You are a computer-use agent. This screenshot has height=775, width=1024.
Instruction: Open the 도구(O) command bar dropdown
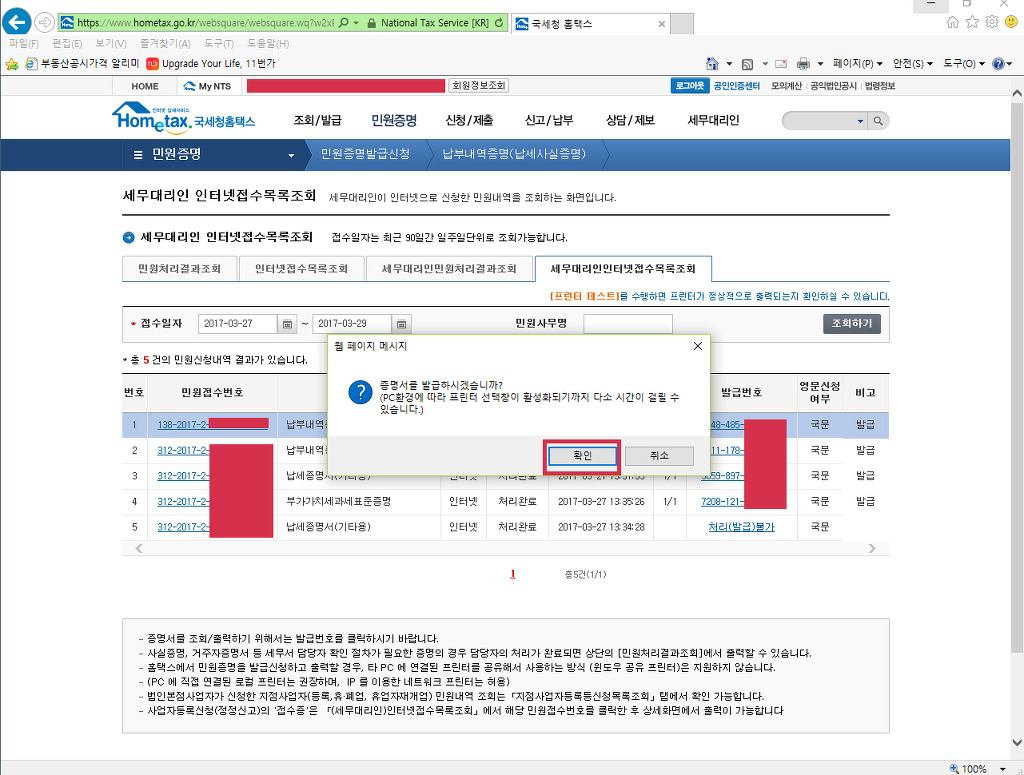[x=964, y=64]
